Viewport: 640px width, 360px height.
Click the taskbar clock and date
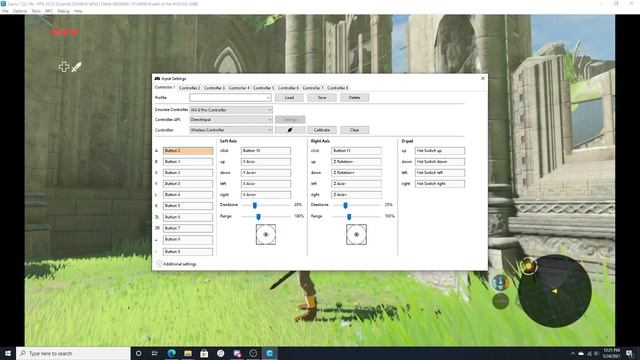coord(611,353)
